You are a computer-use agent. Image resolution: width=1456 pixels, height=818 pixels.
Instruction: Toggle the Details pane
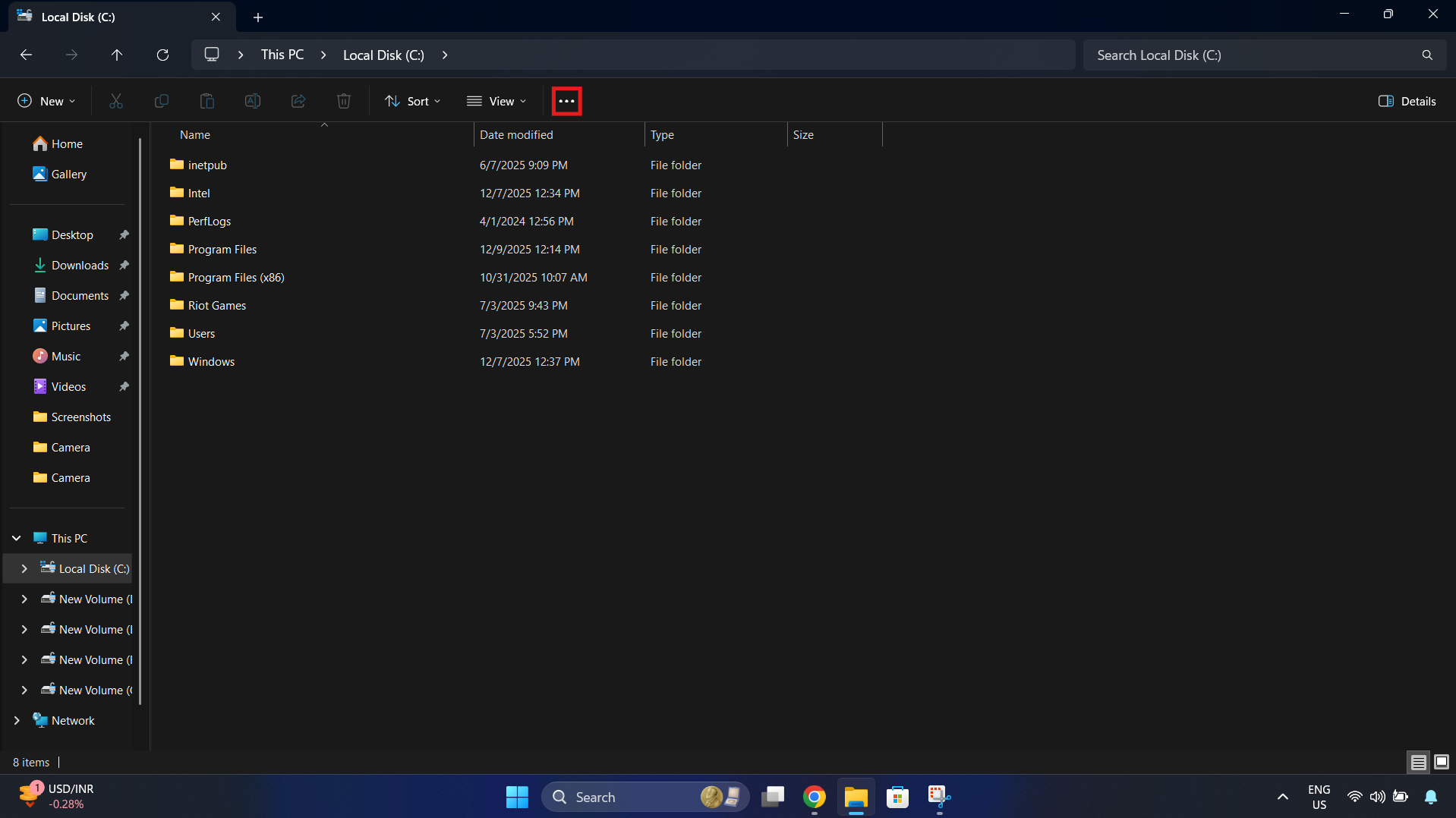pyautogui.click(x=1407, y=101)
